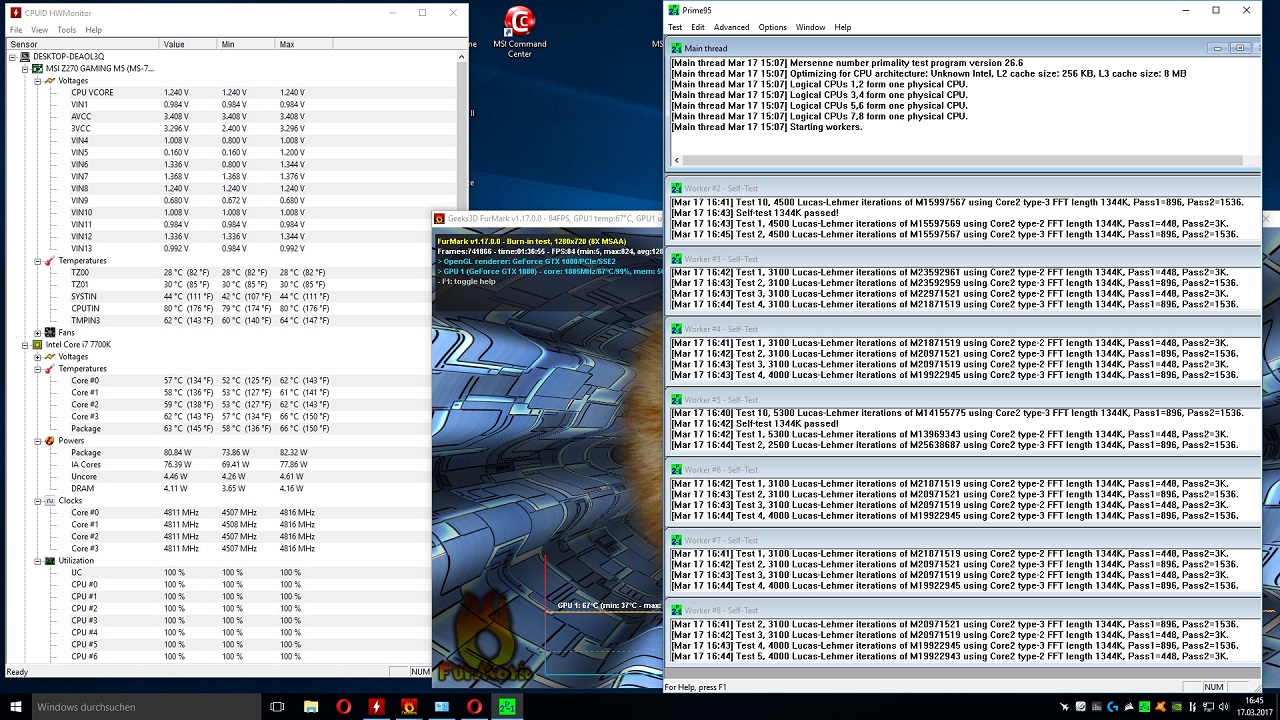
Task: Expand the Fans group
Action: point(38,332)
